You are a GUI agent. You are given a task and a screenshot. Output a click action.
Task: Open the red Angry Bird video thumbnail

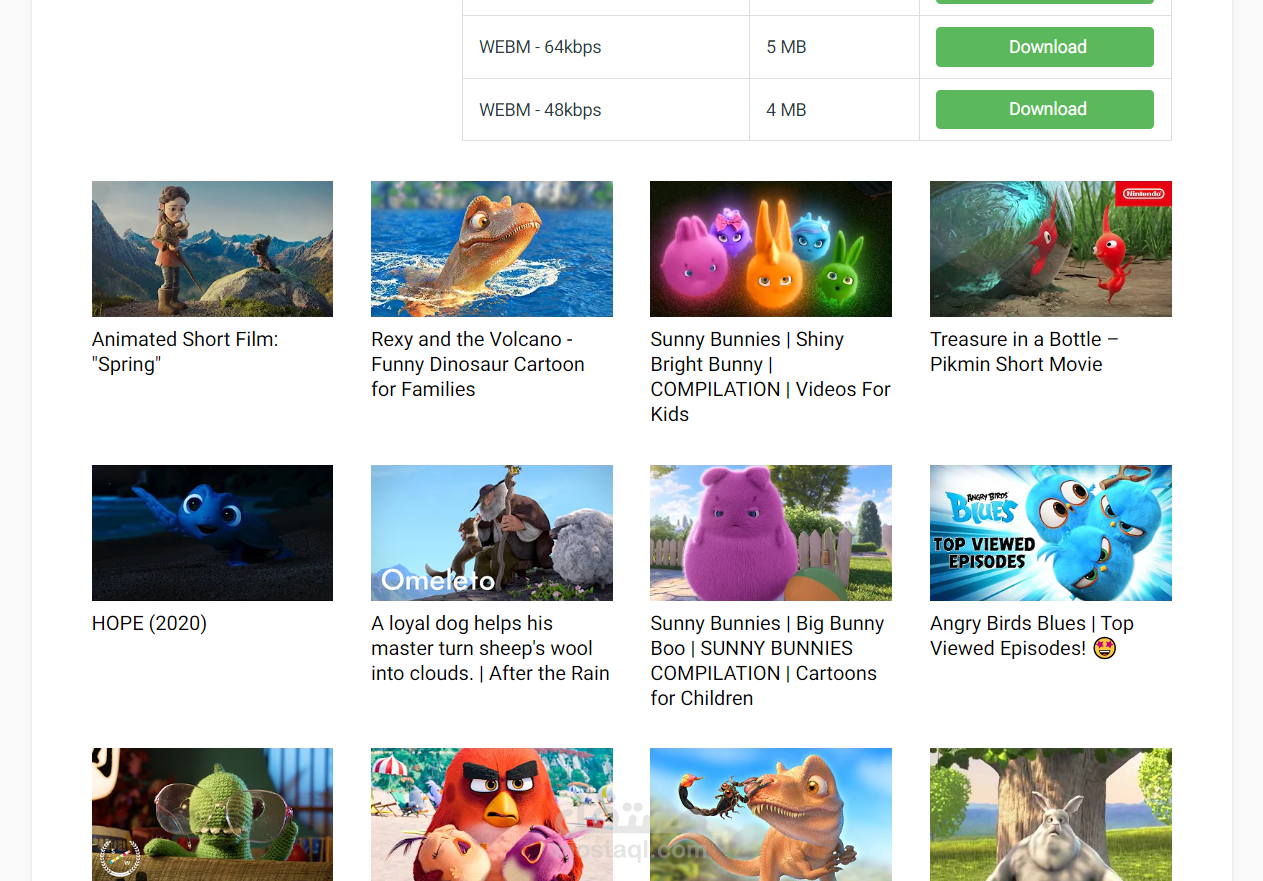(x=492, y=814)
